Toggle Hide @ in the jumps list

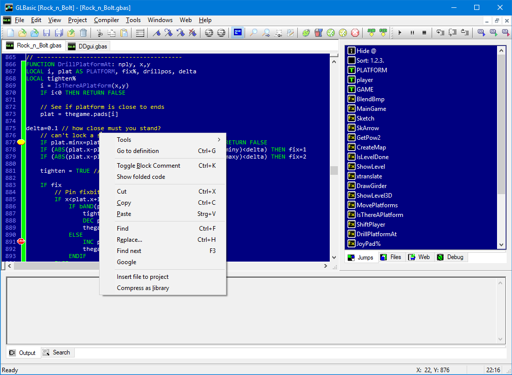pos(362,51)
